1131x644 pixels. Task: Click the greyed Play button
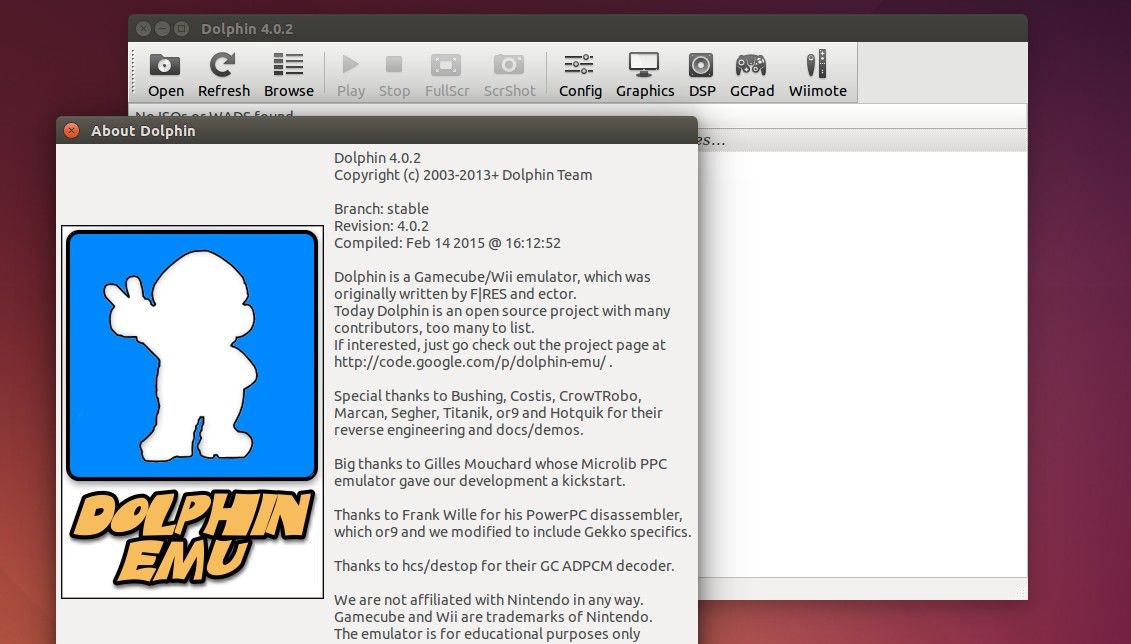[351, 74]
